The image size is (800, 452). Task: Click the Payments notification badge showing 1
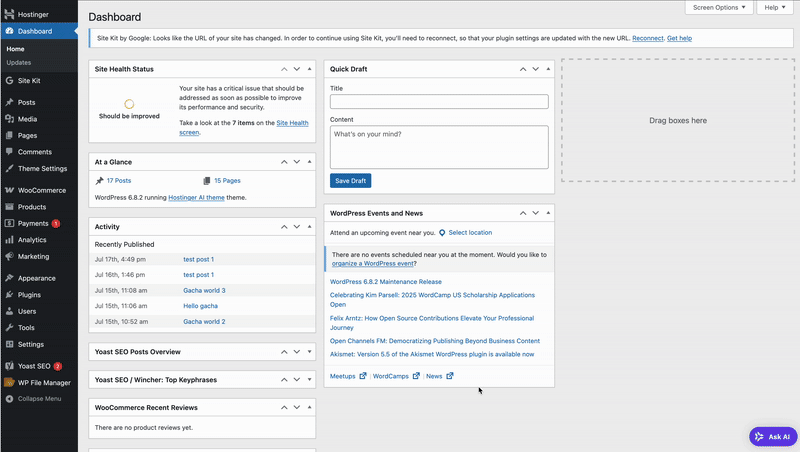pos(56,223)
